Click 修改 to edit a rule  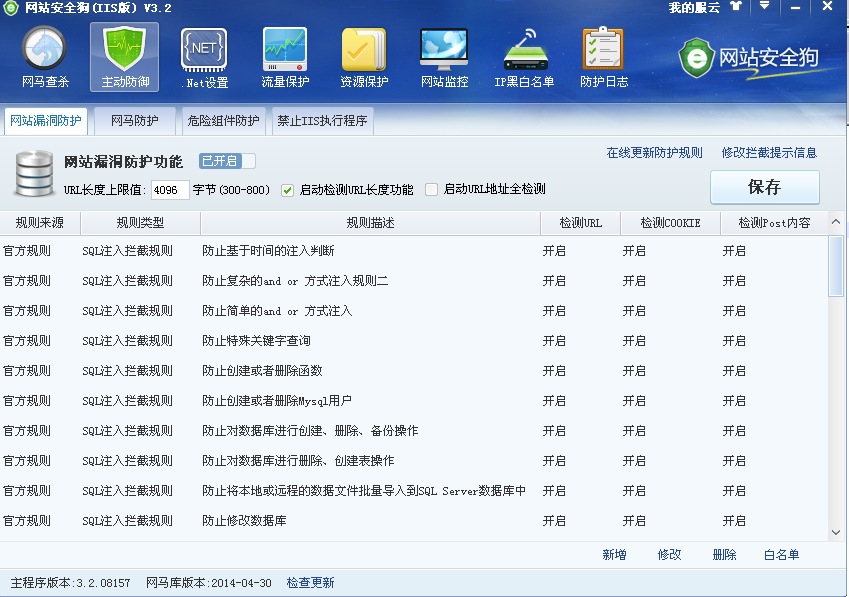(669, 555)
